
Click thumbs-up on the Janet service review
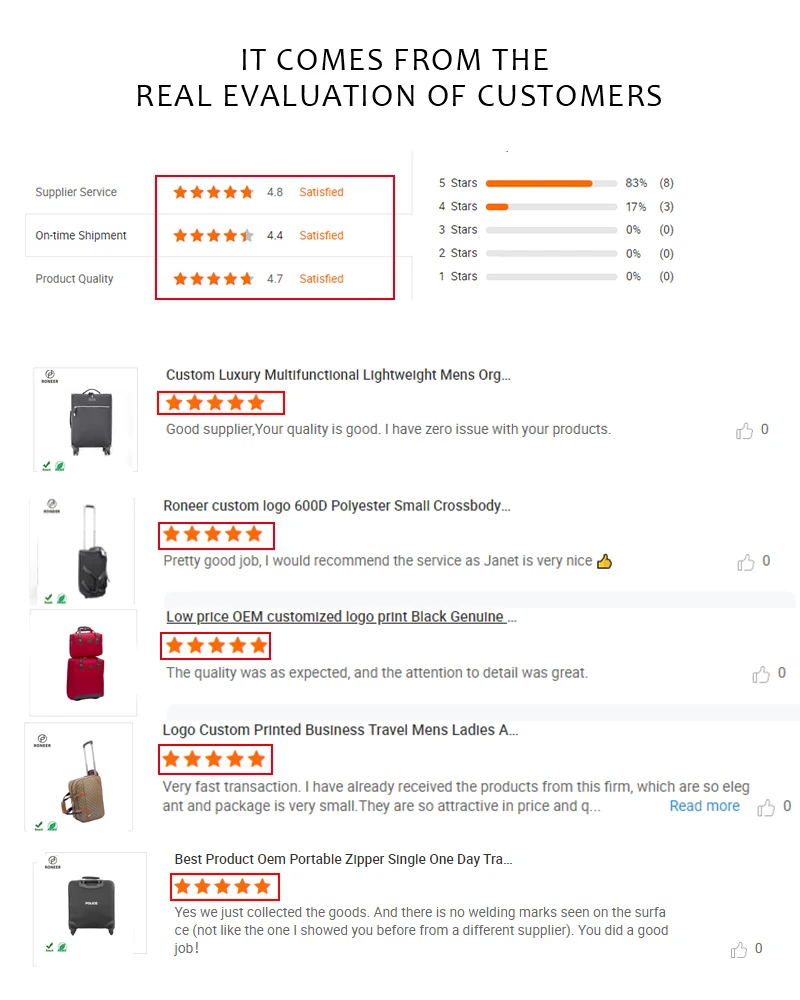(745, 562)
